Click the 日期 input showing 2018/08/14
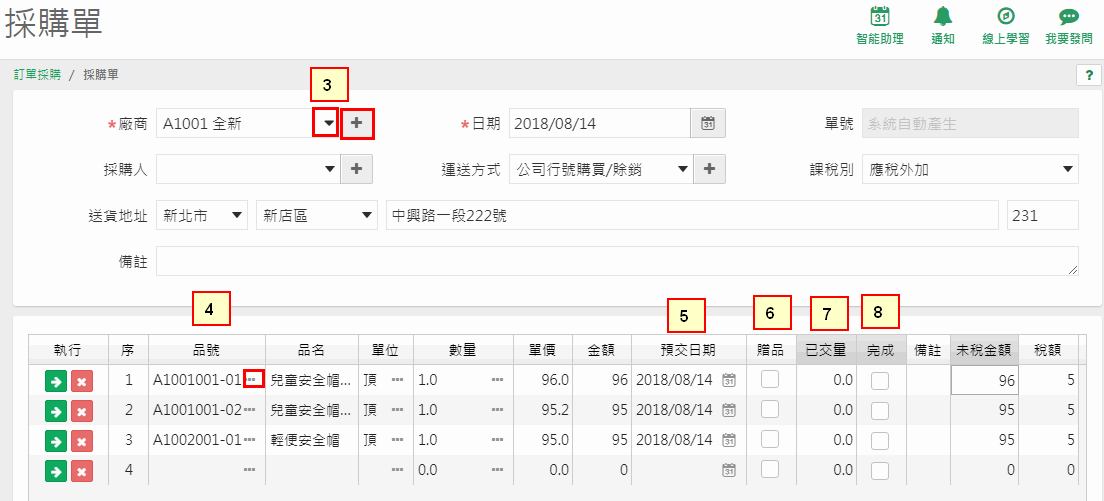Image resolution: width=1104 pixels, height=501 pixels. click(x=599, y=123)
